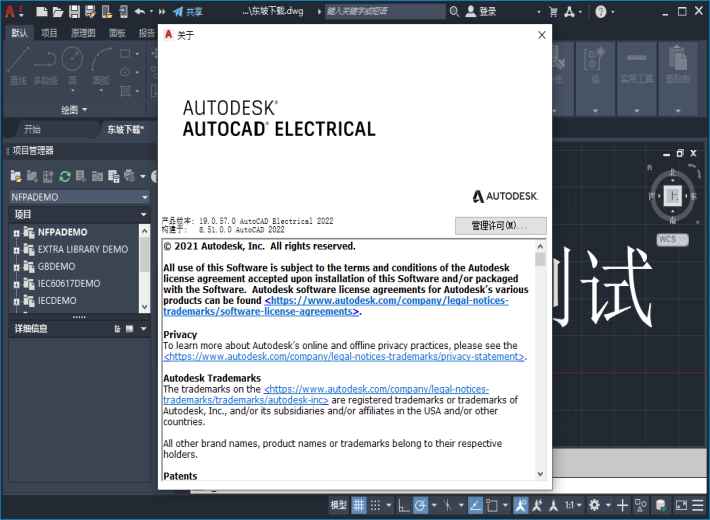
Task: Click the 登录 sign-in user icon
Action: point(471,11)
